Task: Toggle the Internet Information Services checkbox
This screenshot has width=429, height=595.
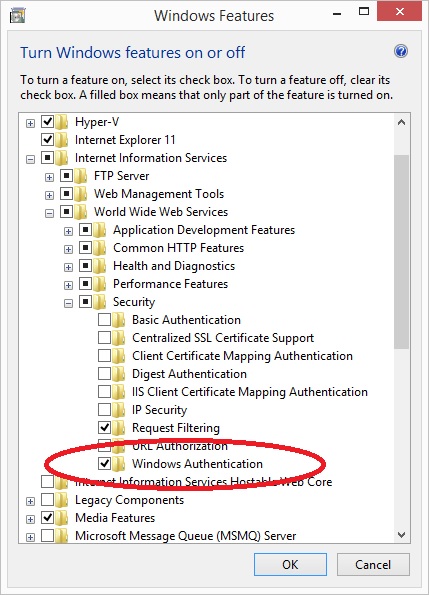Action: (47, 157)
